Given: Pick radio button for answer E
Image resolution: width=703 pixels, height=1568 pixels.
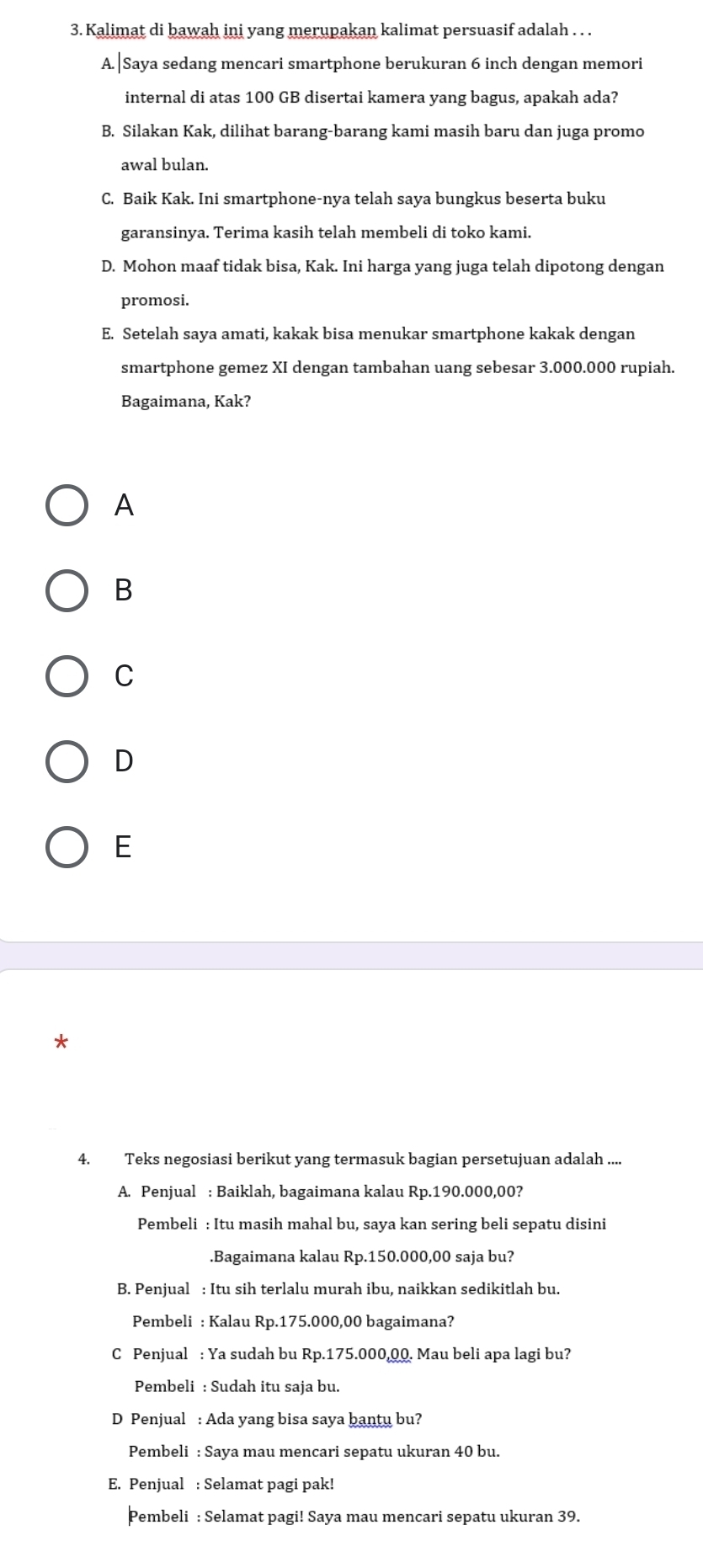Looking at the screenshot, I should (x=67, y=846).
